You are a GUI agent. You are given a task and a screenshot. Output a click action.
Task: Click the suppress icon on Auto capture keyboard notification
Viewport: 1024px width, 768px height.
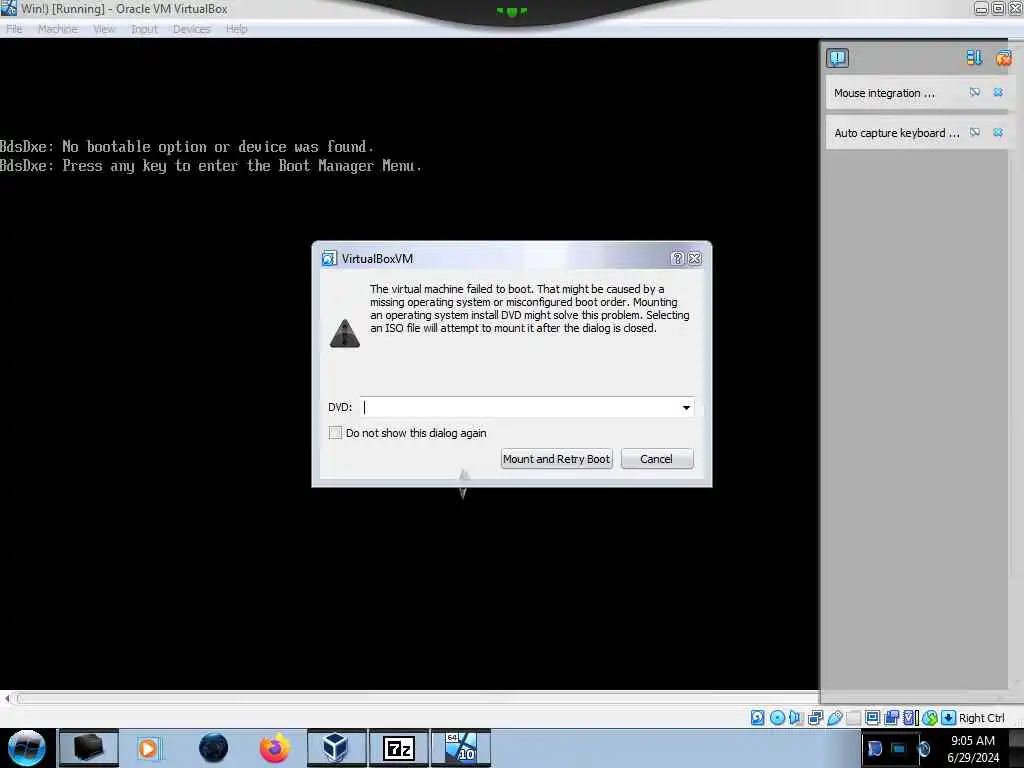974,133
